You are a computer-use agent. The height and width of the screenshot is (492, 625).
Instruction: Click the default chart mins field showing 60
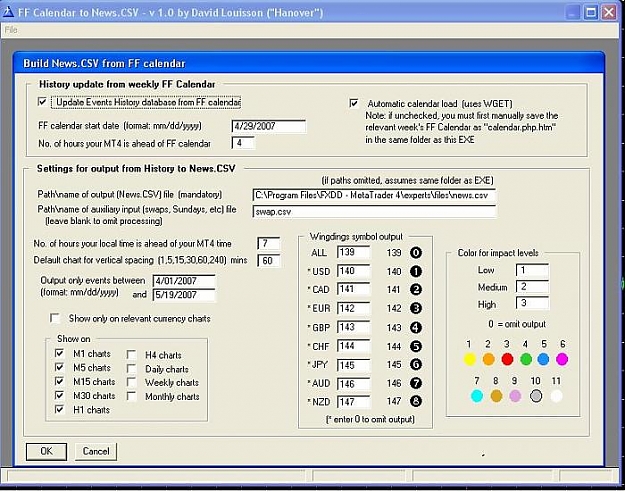tap(269, 260)
